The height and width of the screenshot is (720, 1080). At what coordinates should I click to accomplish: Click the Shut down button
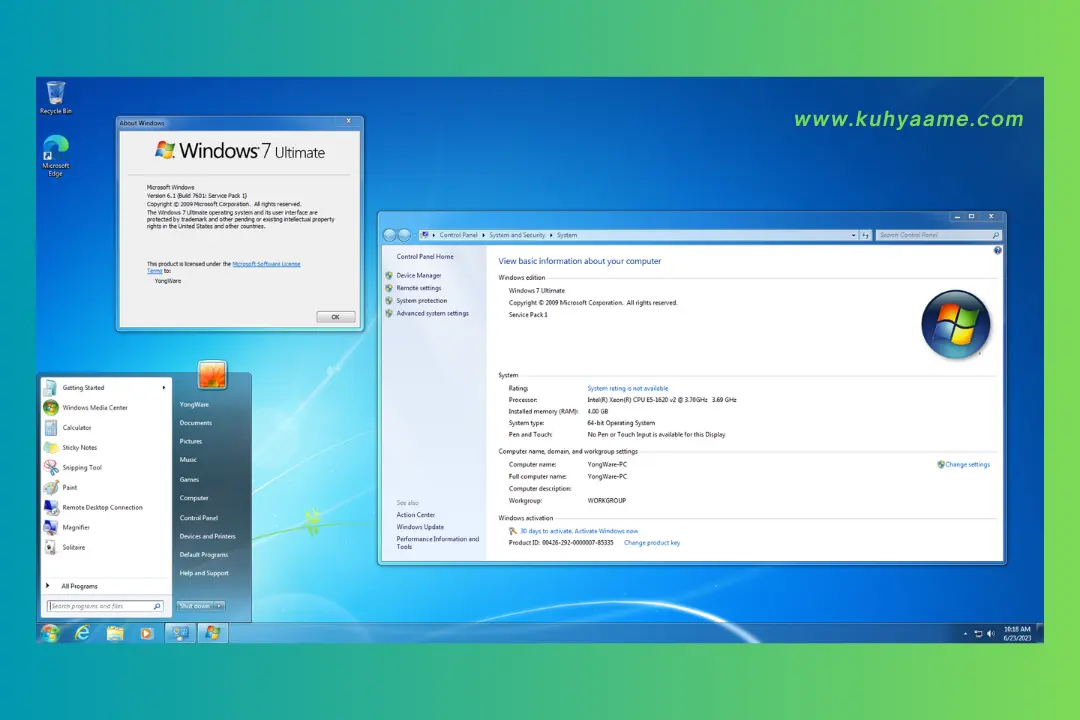[x=195, y=606]
